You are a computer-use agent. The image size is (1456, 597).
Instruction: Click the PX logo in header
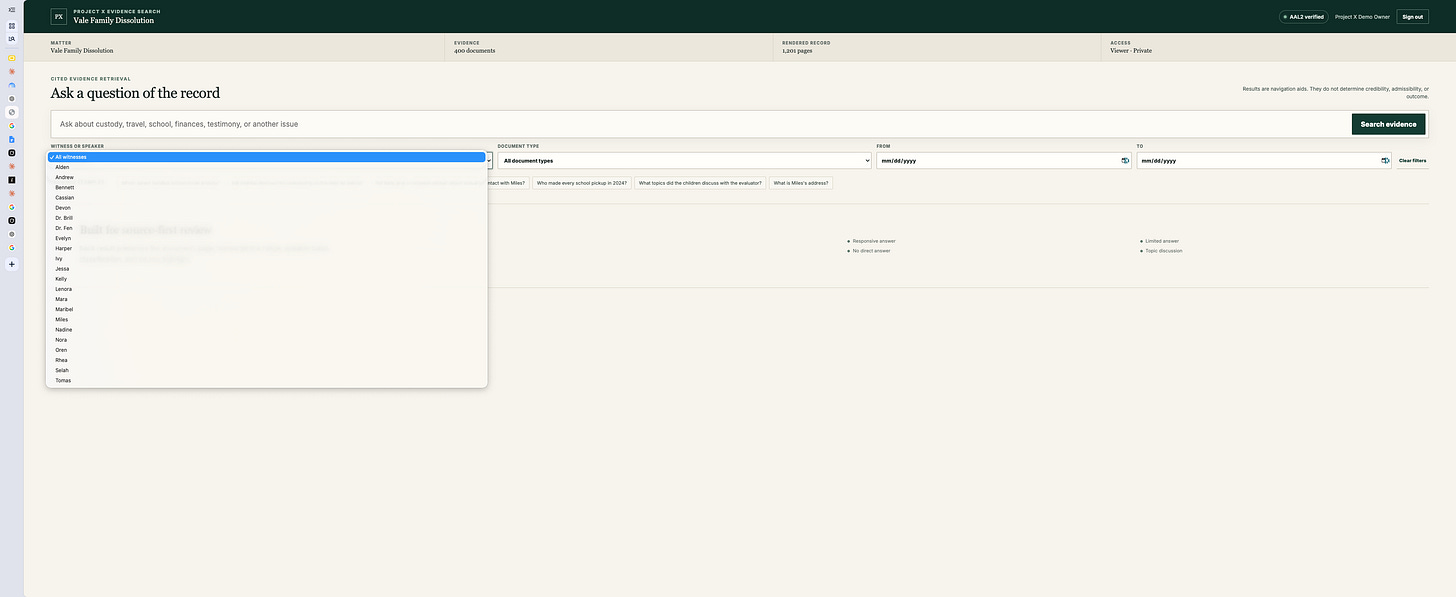pyautogui.click(x=58, y=16)
